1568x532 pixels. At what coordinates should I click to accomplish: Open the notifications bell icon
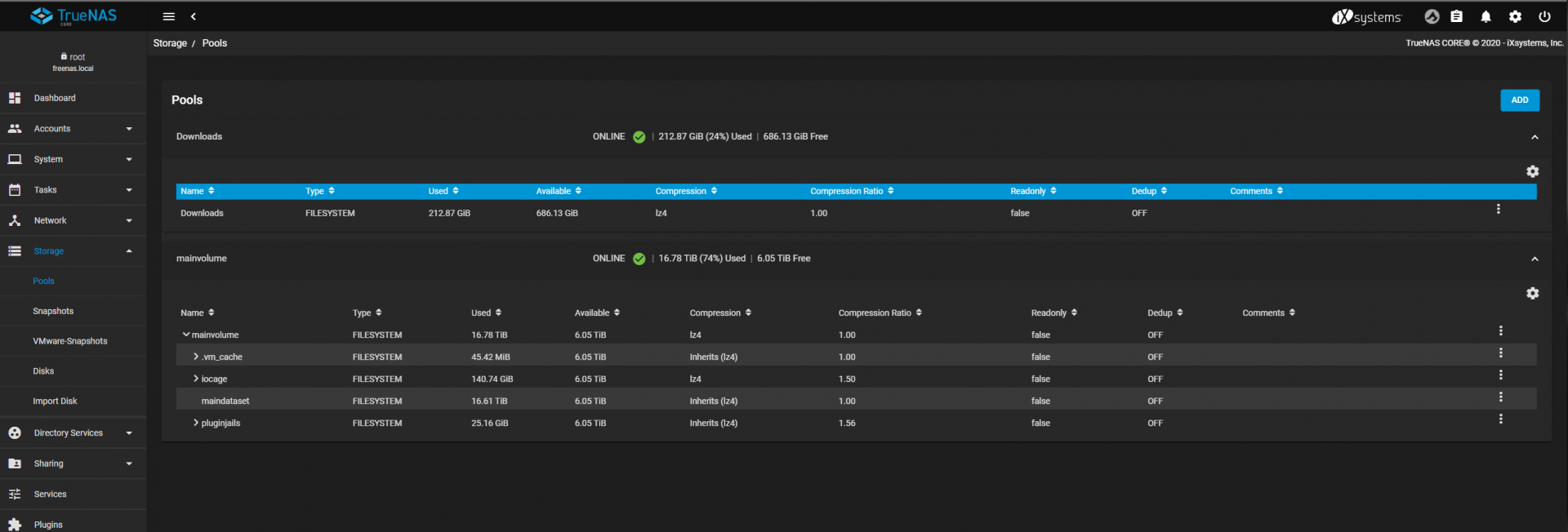pos(1486,16)
